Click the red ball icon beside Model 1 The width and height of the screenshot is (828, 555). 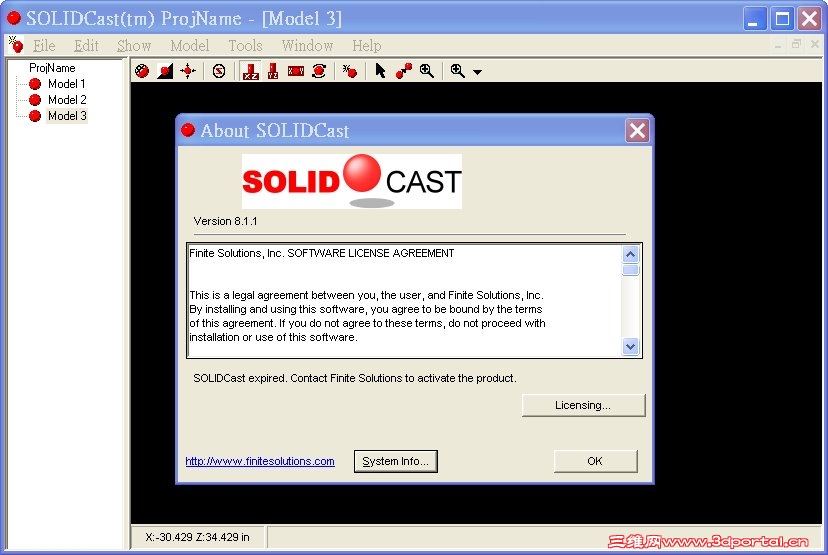(35, 83)
